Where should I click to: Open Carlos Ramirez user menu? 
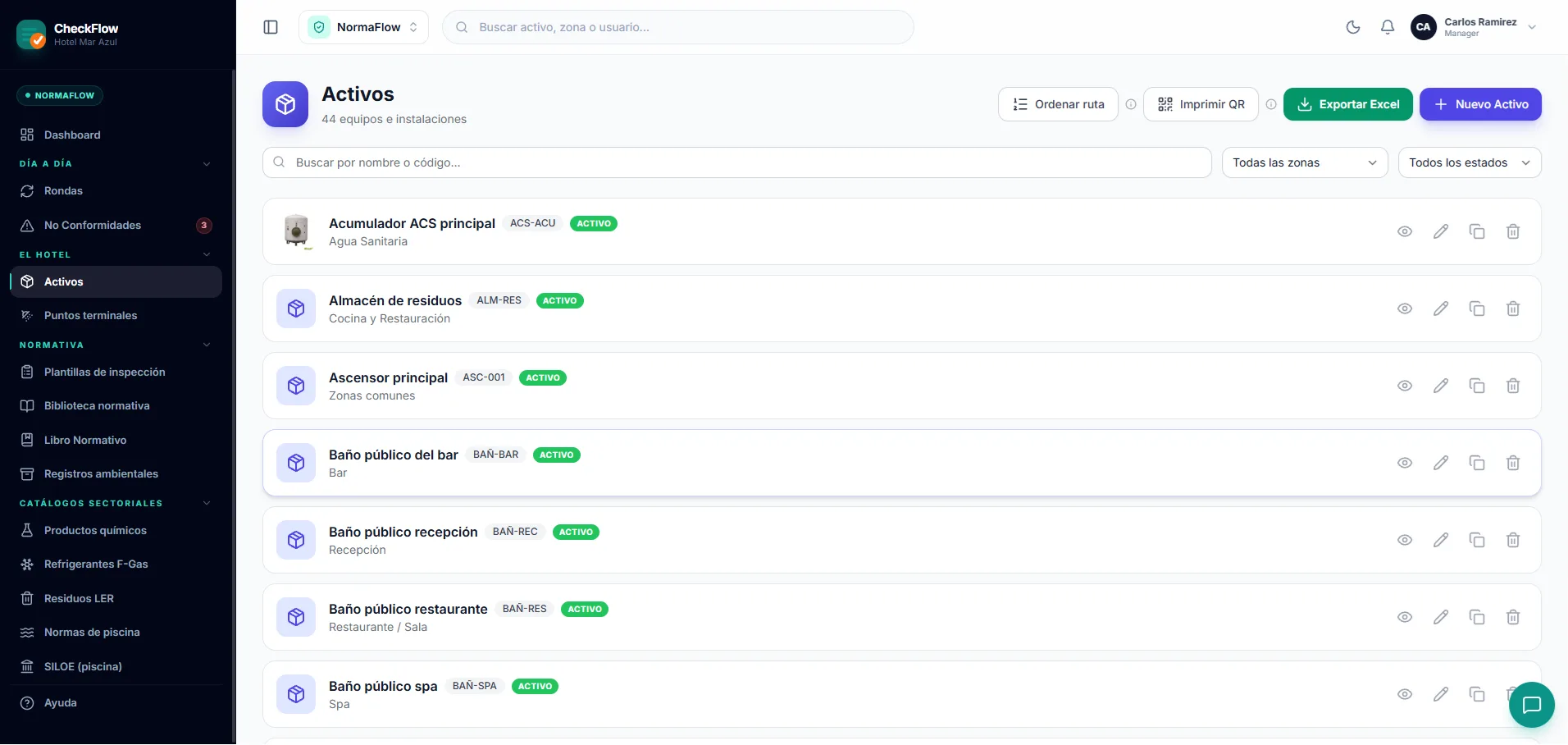(x=1474, y=27)
